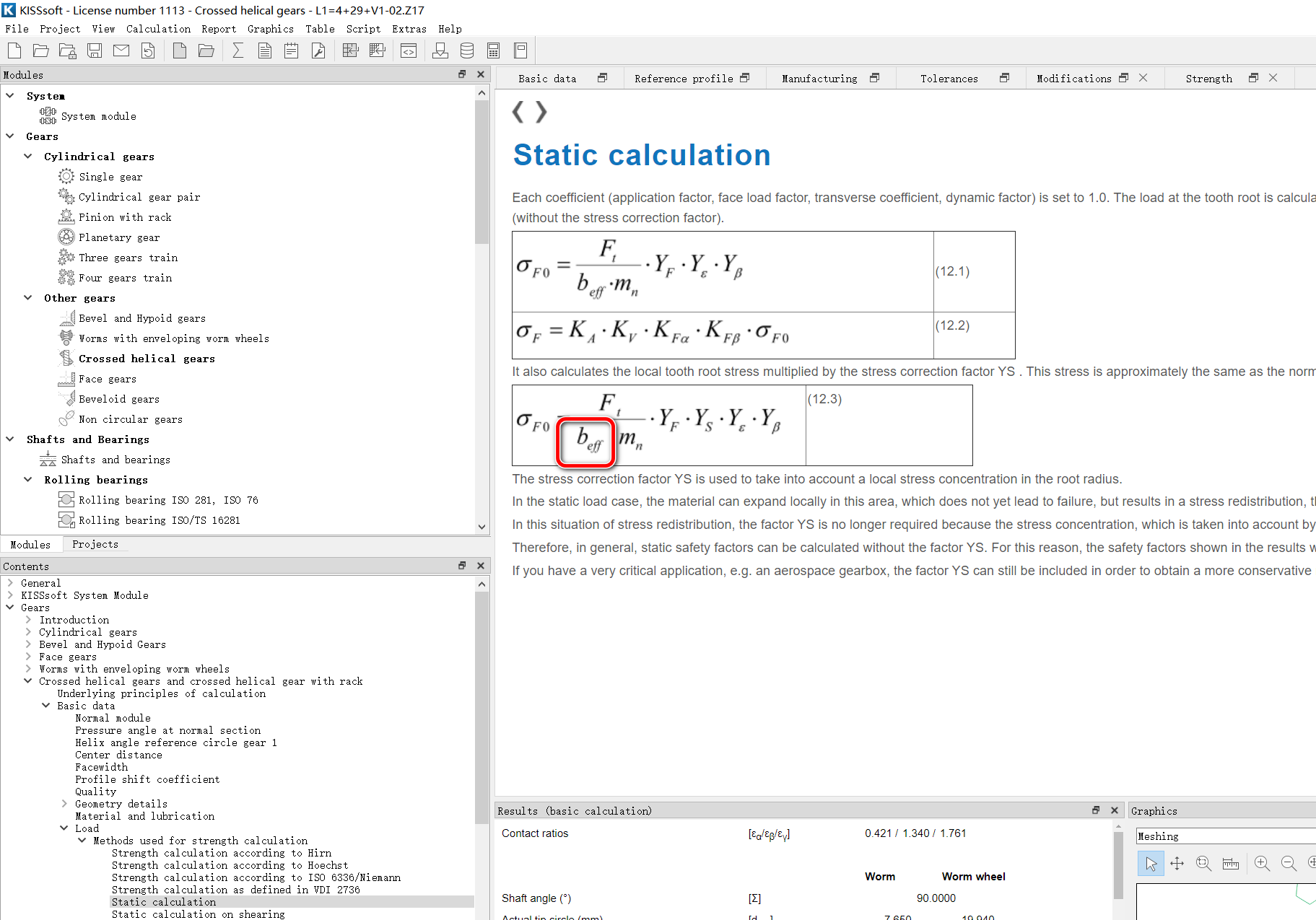The width and height of the screenshot is (1316, 920).
Task: Open the File menu
Action: [x=17, y=29]
